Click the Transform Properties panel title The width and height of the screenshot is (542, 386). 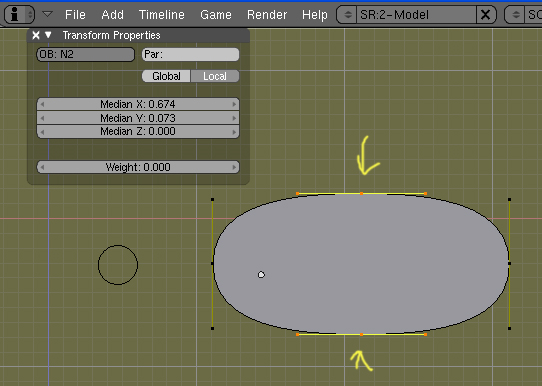tap(111, 35)
